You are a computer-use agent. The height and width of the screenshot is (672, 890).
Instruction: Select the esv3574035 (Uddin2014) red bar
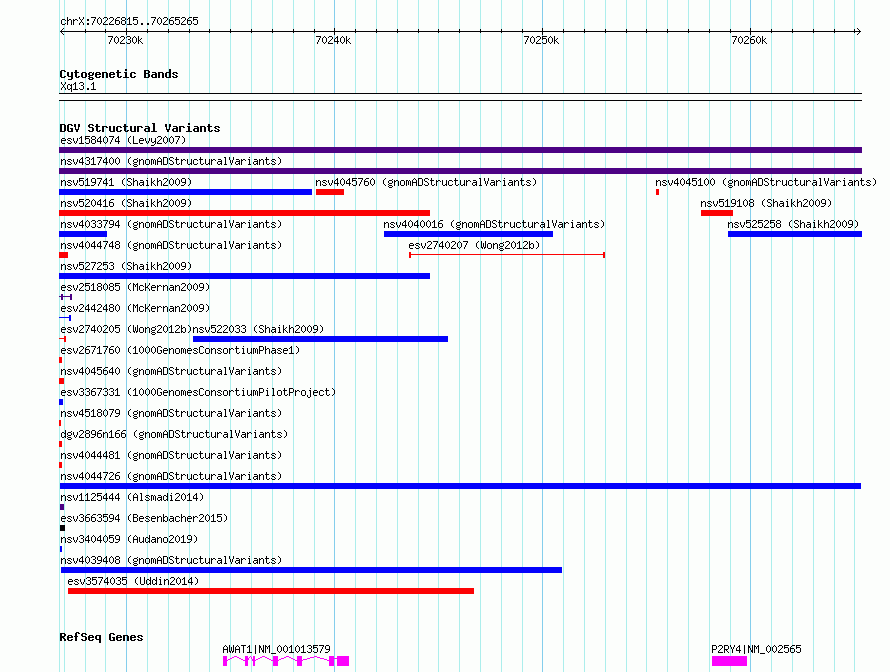pyautogui.click(x=271, y=591)
